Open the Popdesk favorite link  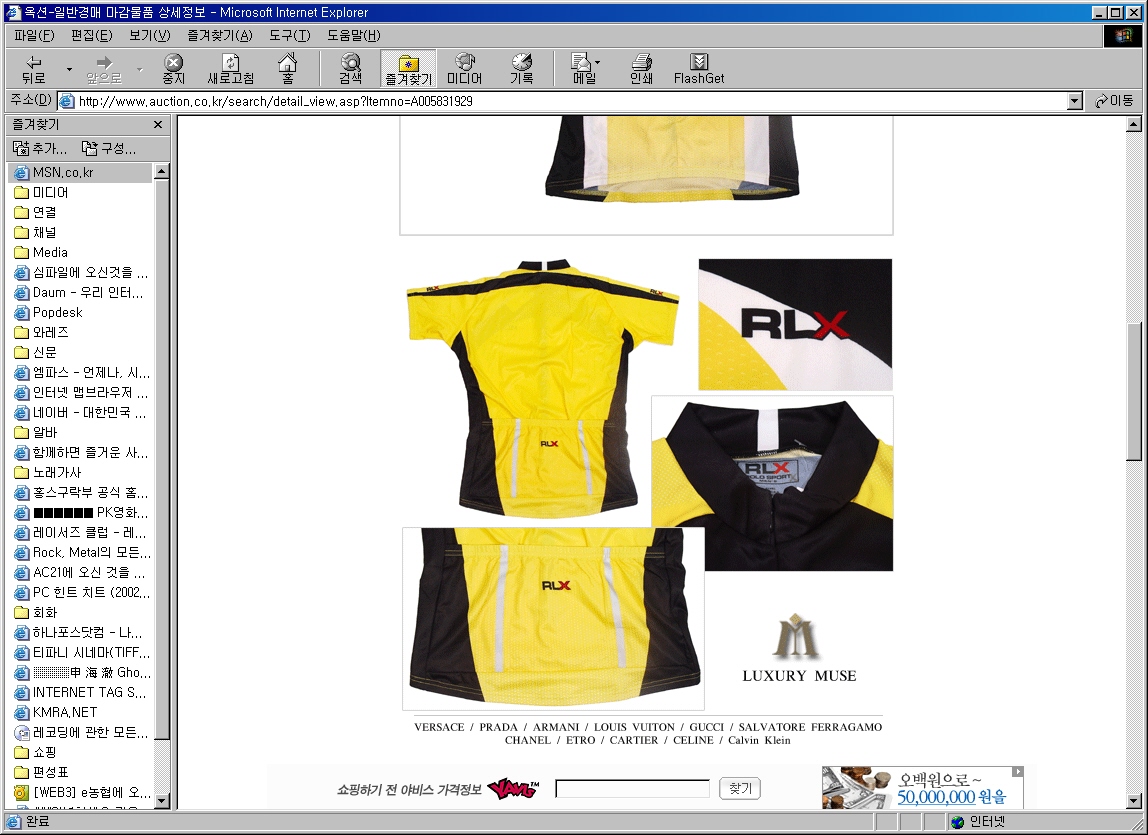coord(48,312)
